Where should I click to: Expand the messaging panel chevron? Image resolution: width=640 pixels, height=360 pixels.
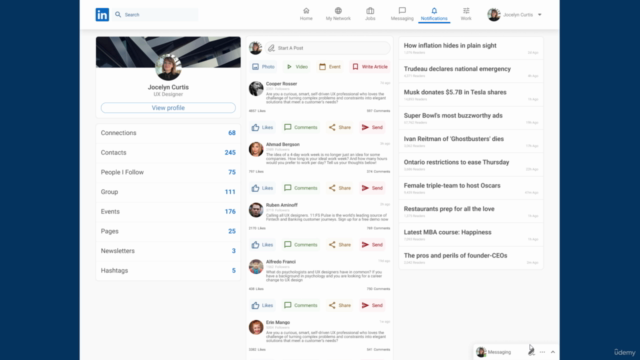[553, 352]
